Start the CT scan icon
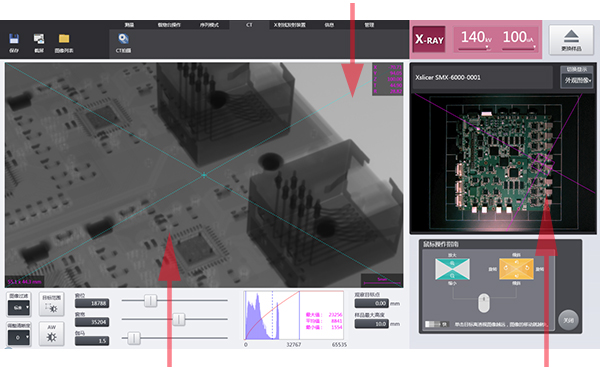The image size is (600, 369). click(x=123, y=39)
